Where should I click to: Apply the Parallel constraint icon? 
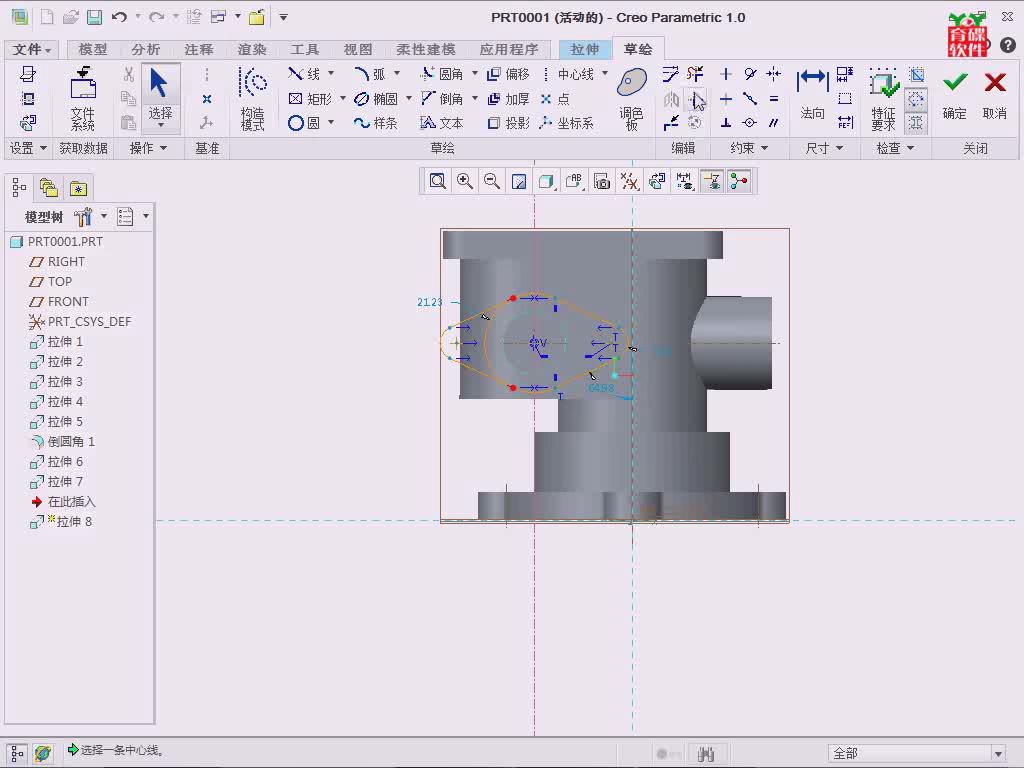pyautogui.click(x=774, y=123)
